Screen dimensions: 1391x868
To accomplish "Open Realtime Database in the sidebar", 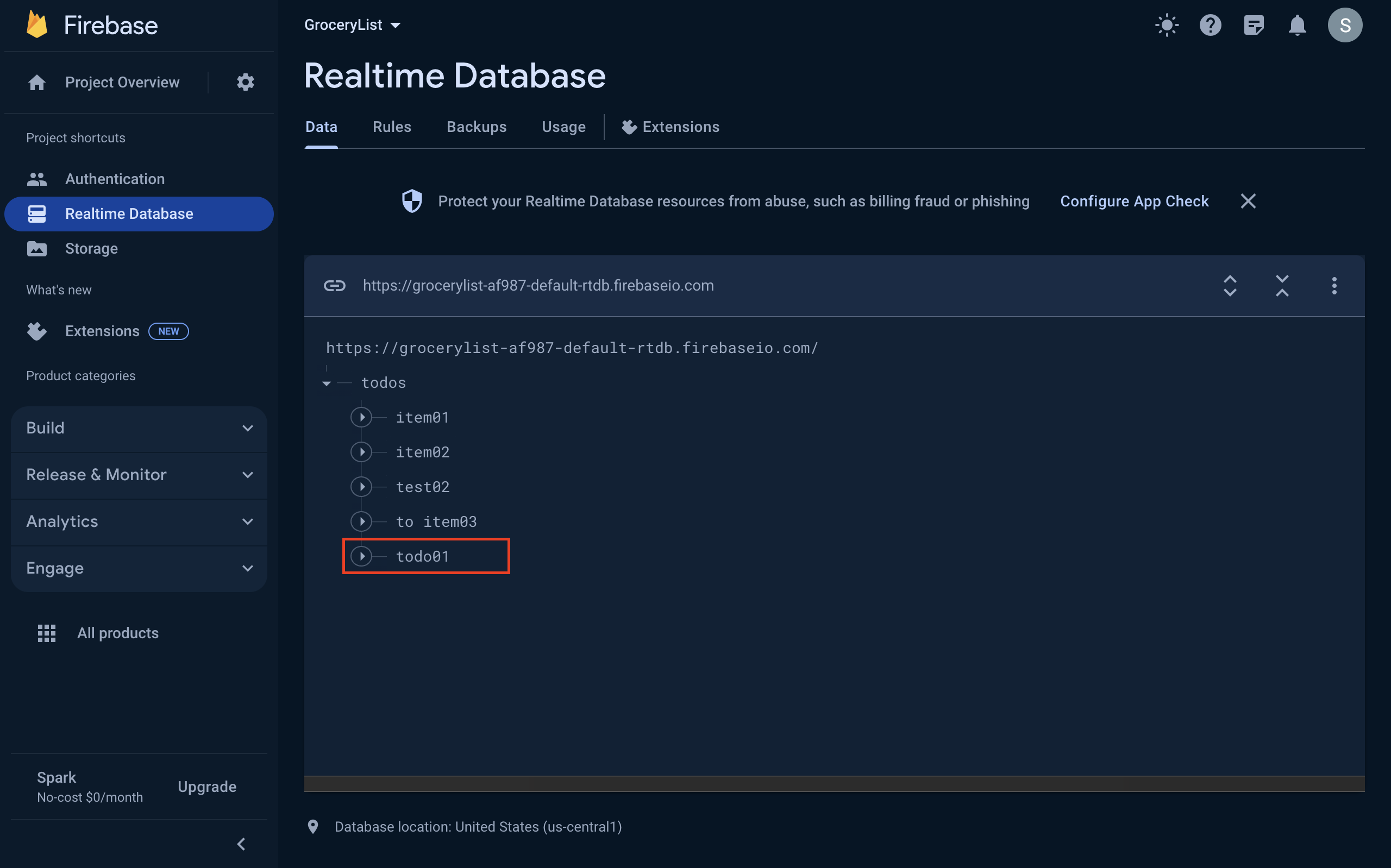I will point(139,214).
